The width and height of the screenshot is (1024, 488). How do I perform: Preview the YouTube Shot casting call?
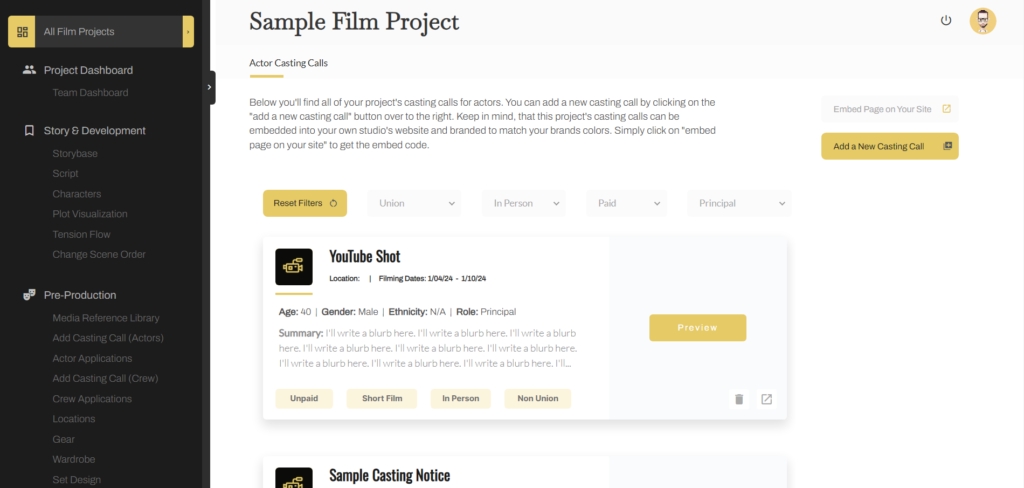pyautogui.click(x=697, y=327)
